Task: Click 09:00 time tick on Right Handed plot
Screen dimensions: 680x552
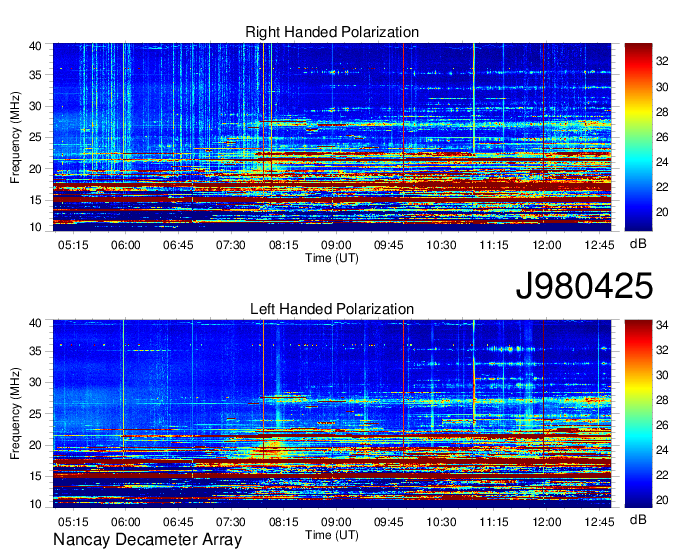Action: [336, 245]
